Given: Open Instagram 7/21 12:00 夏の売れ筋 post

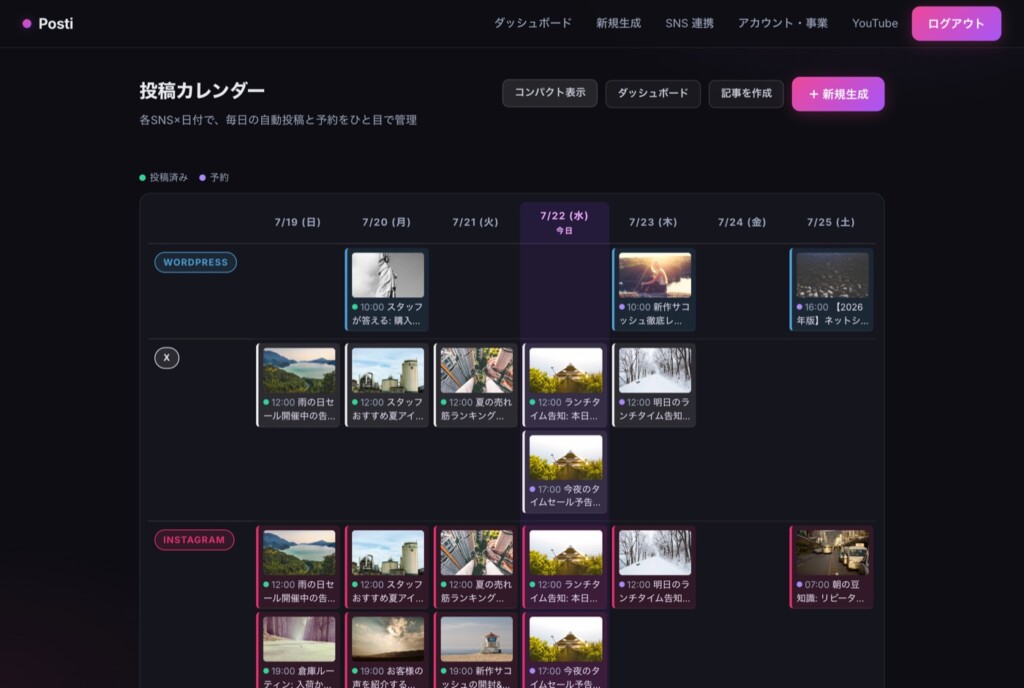Looking at the screenshot, I should pos(475,567).
